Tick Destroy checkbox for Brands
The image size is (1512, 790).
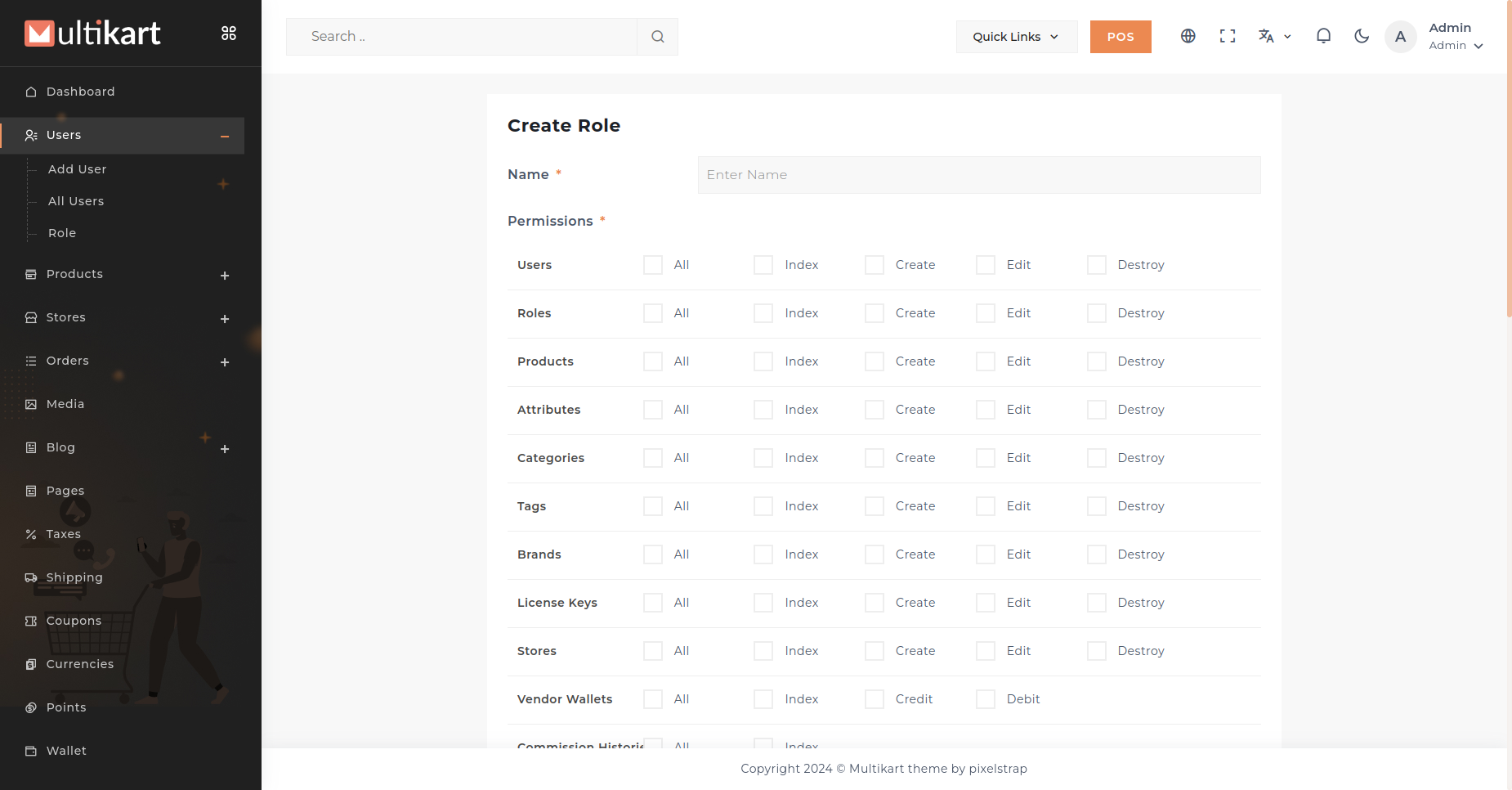[1096, 554]
